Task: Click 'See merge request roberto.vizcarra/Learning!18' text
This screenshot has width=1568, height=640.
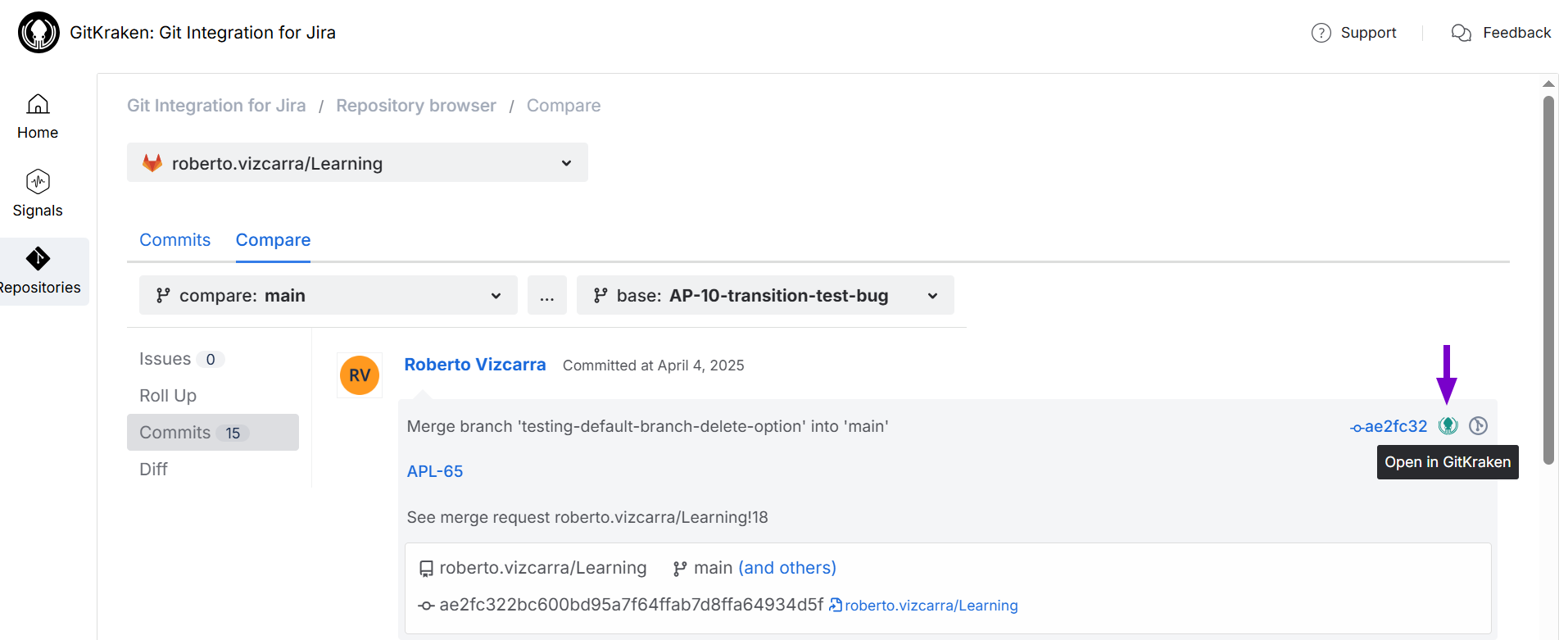Action: (x=587, y=517)
